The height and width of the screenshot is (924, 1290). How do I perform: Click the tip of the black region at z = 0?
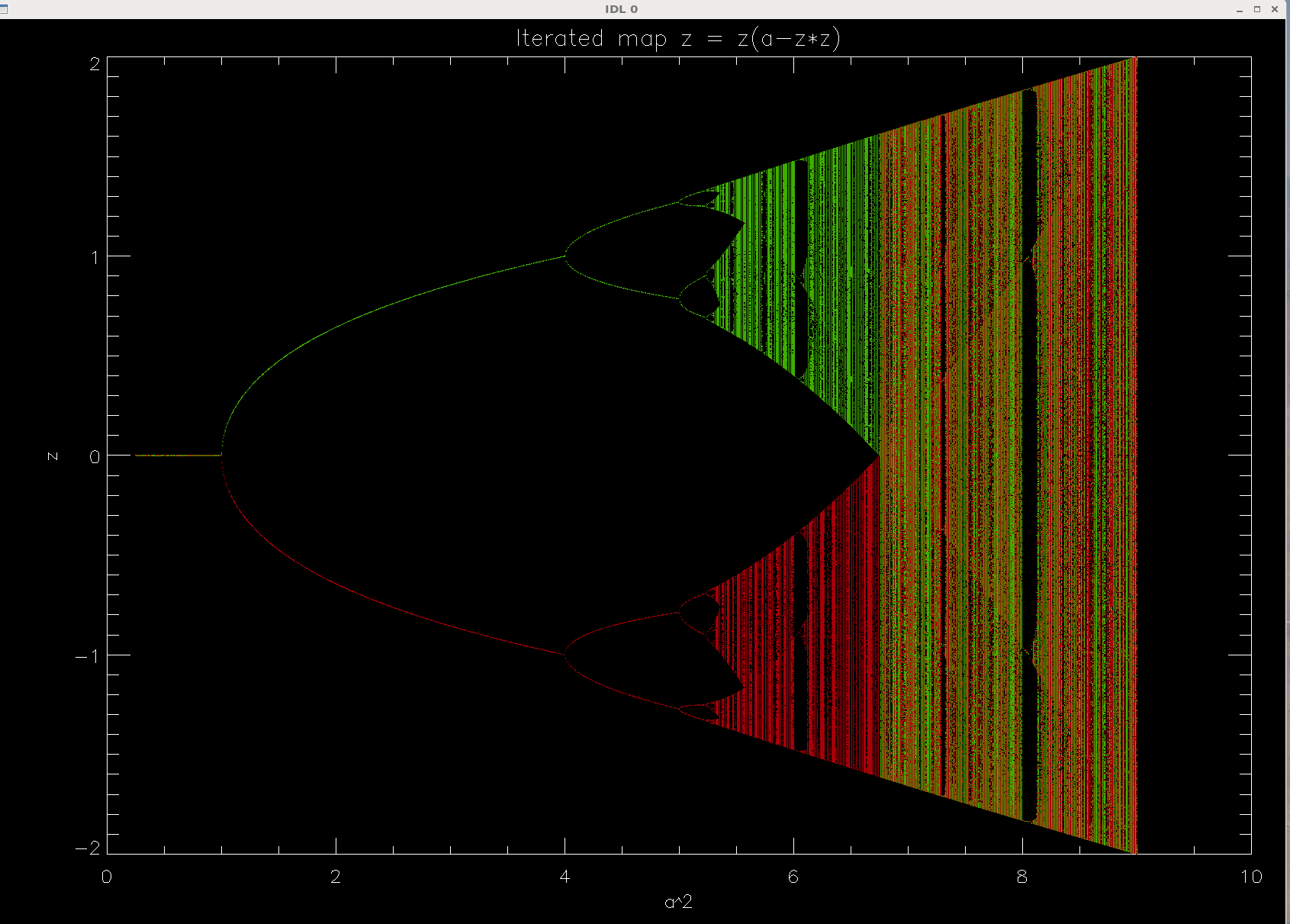(879, 456)
